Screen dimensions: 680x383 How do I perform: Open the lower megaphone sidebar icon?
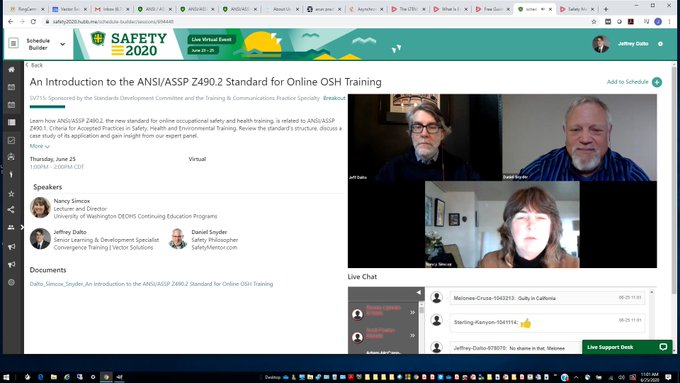point(12,264)
